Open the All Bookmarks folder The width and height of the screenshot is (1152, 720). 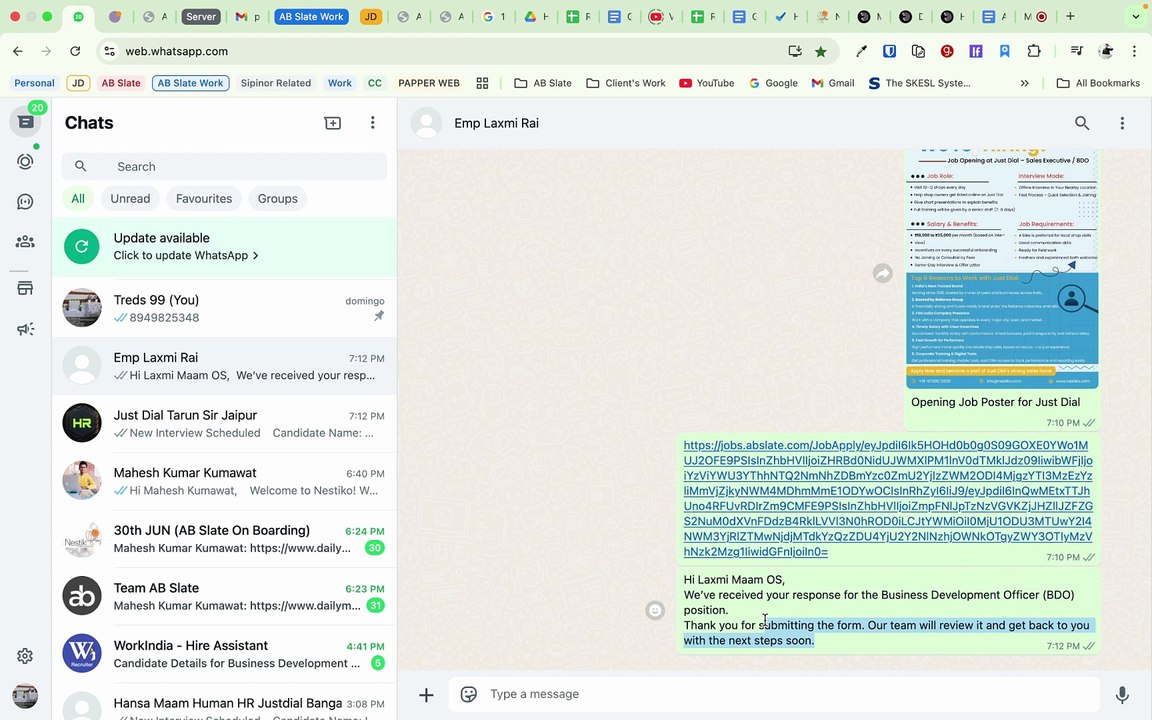[1098, 83]
